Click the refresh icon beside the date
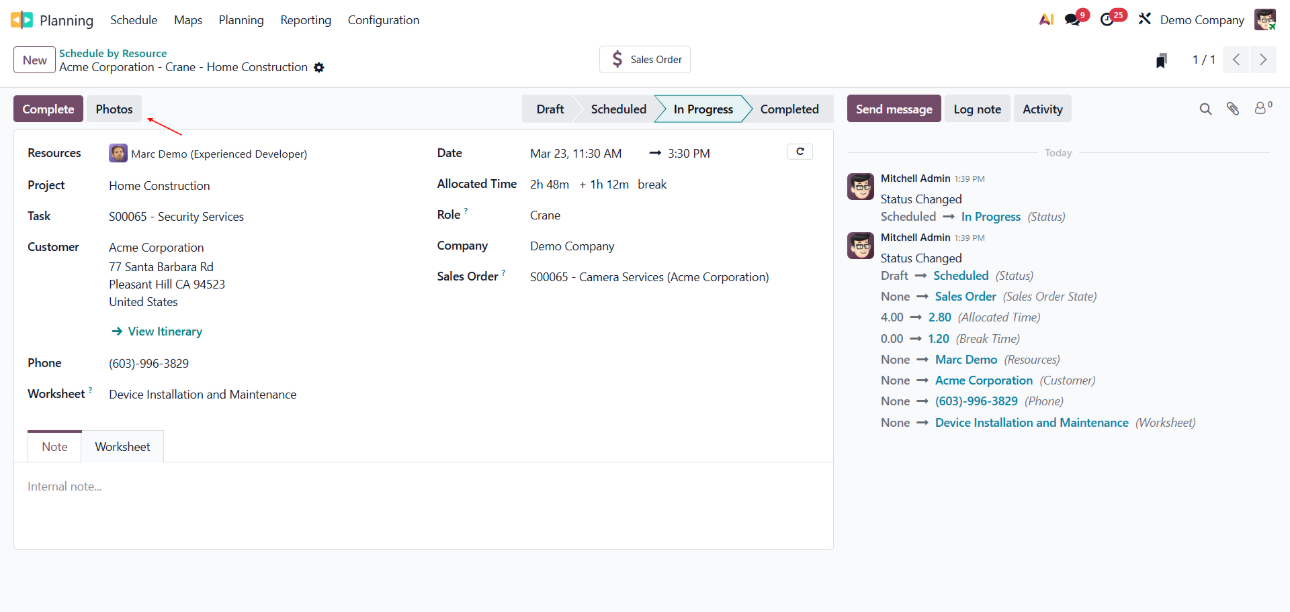 click(800, 152)
